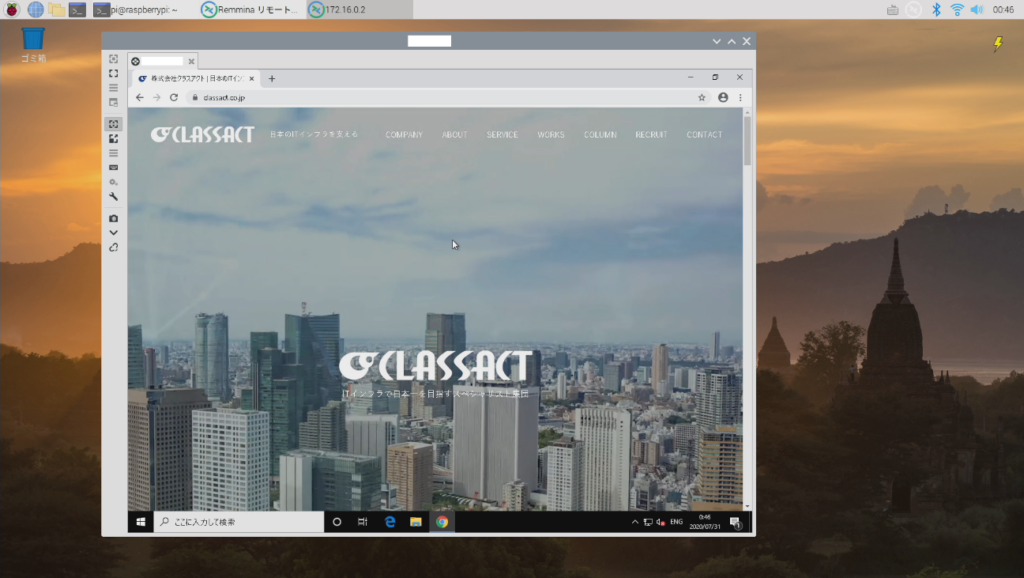Launch the web browser from the top panel
Image resolution: width=1024 pixels, height=578 pixels.
(35, 10)
